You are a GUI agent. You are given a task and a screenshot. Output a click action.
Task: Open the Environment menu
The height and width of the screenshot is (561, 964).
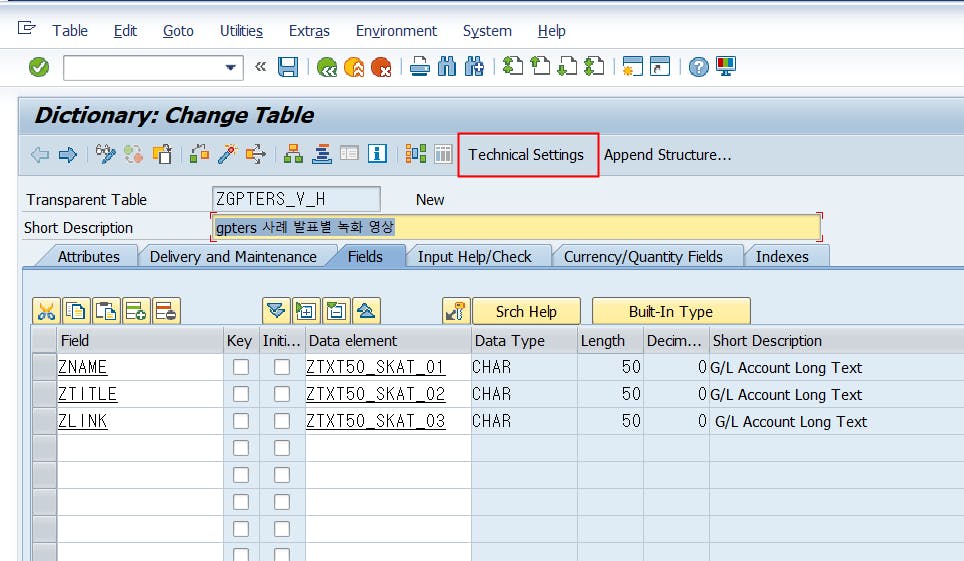click(x=397, y=31)
